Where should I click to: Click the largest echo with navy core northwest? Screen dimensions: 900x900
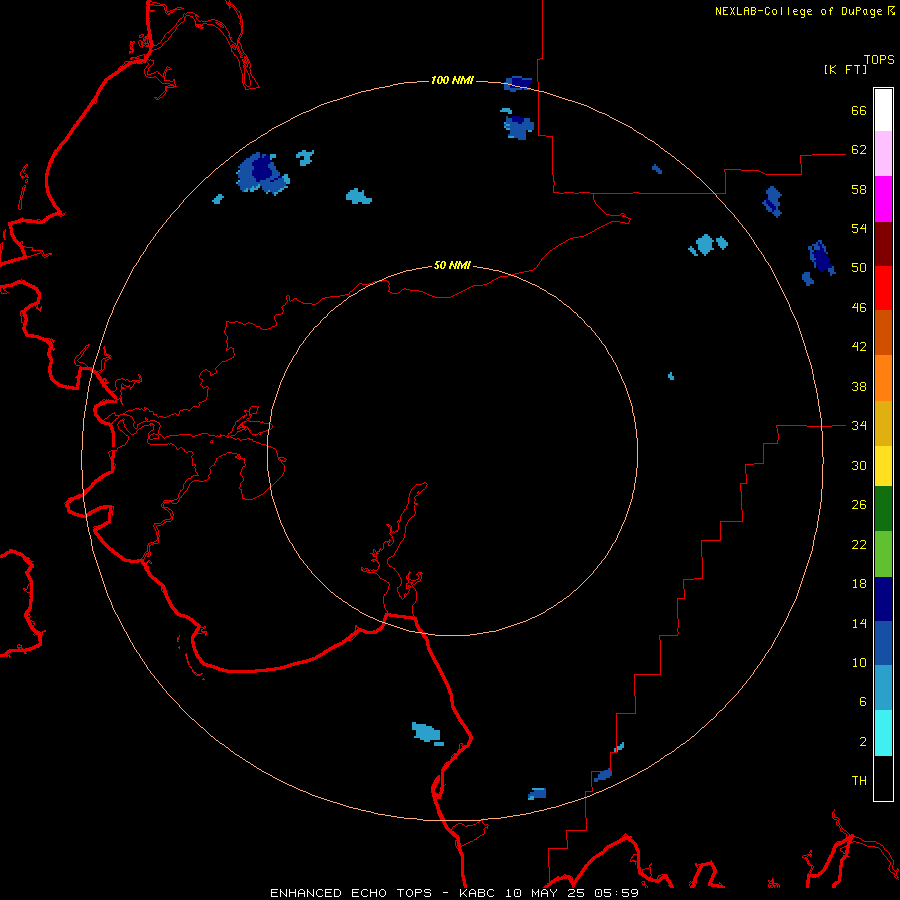[x=263, y=173]
